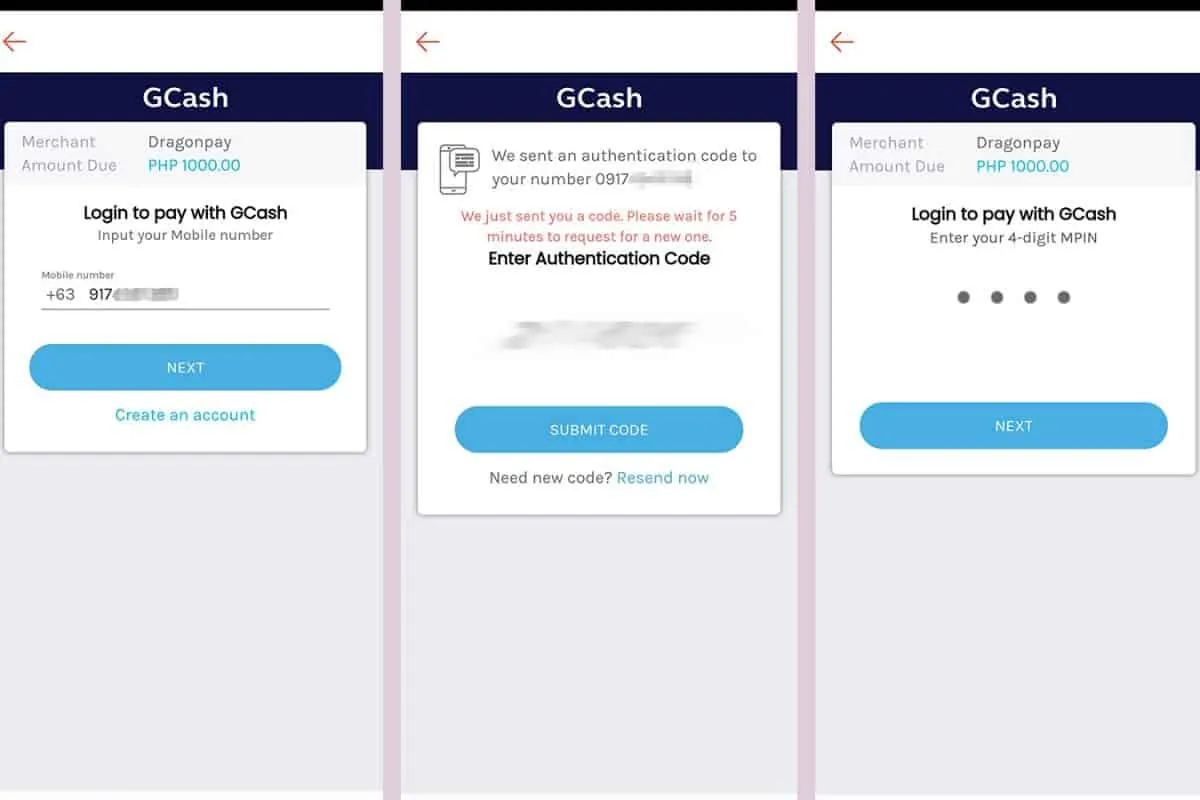The height and width of the screenshot is (800, 1200).
Task: Click the Resend now link
Action: (x=663, y=478)
